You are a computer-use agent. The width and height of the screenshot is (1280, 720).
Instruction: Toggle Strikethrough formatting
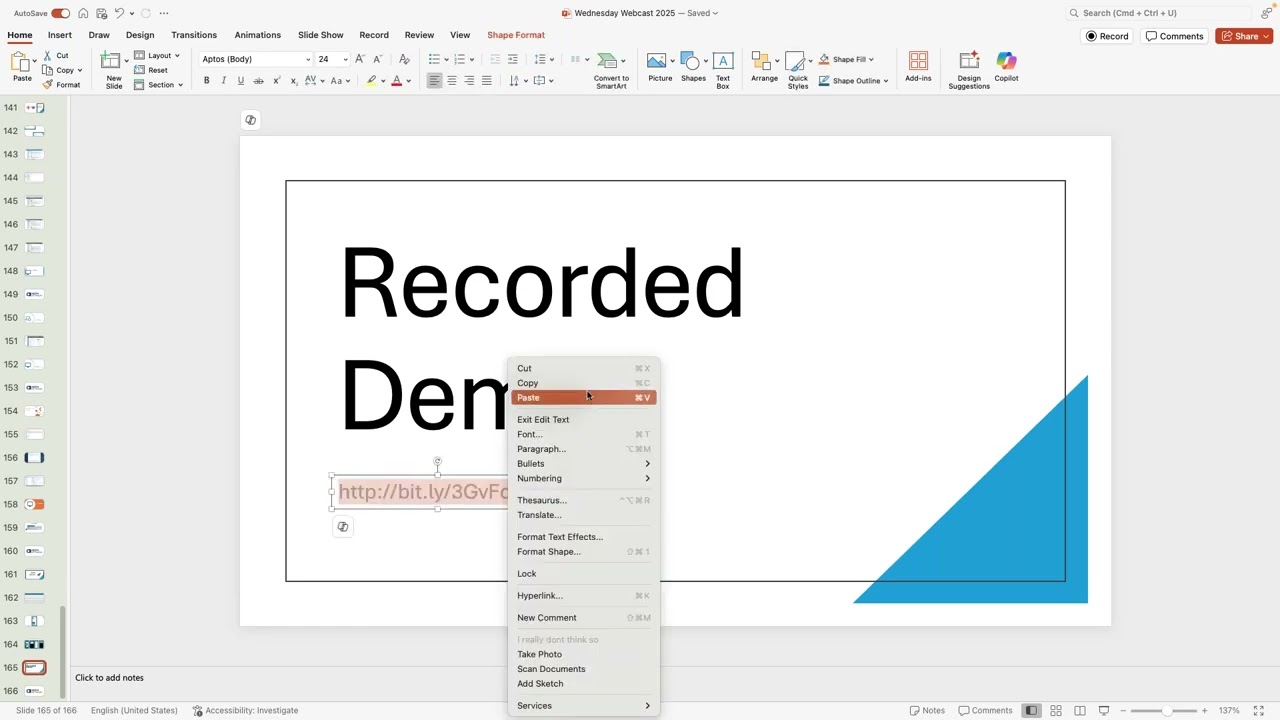[258, 81]
